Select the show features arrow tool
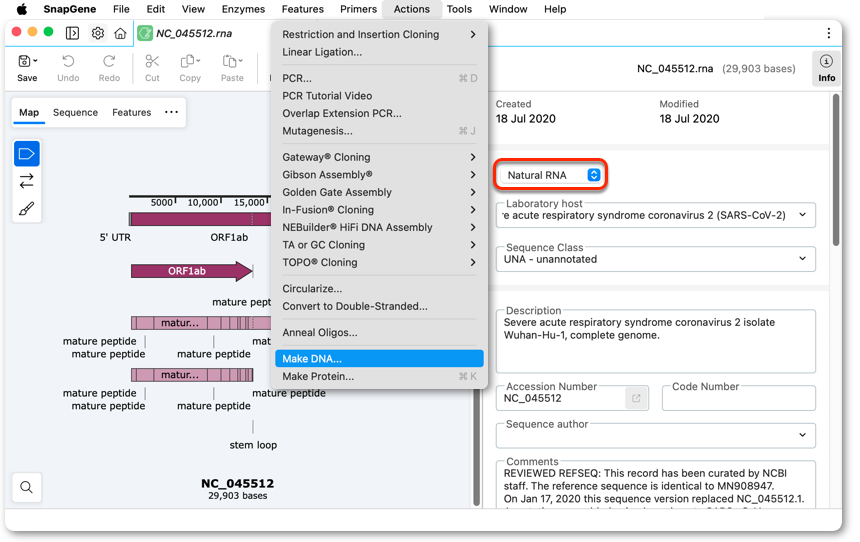The image size is (860, 542). coord(26,154)
